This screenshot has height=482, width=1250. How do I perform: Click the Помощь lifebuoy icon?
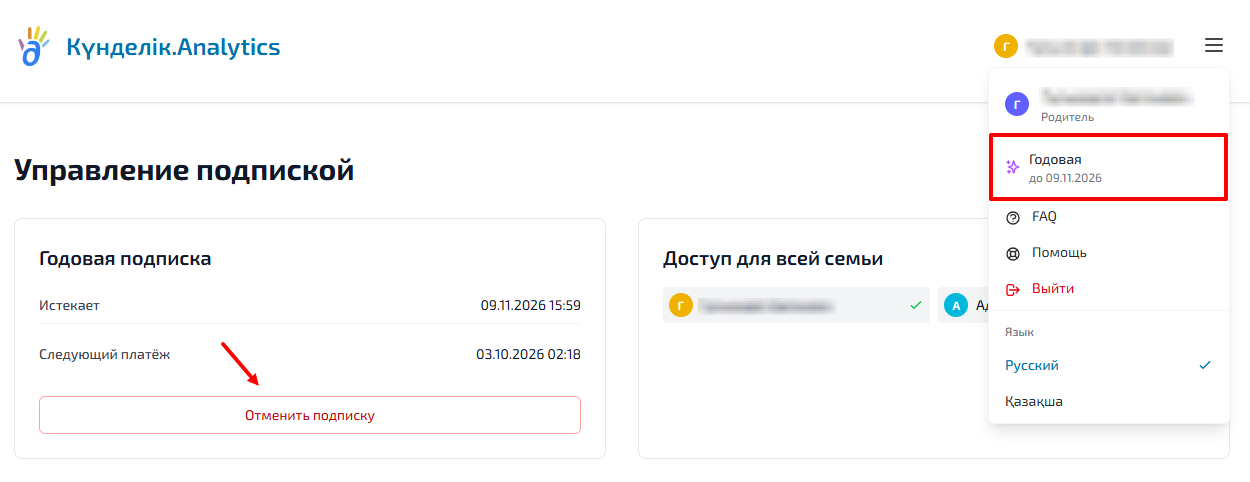pos(1013,253)
